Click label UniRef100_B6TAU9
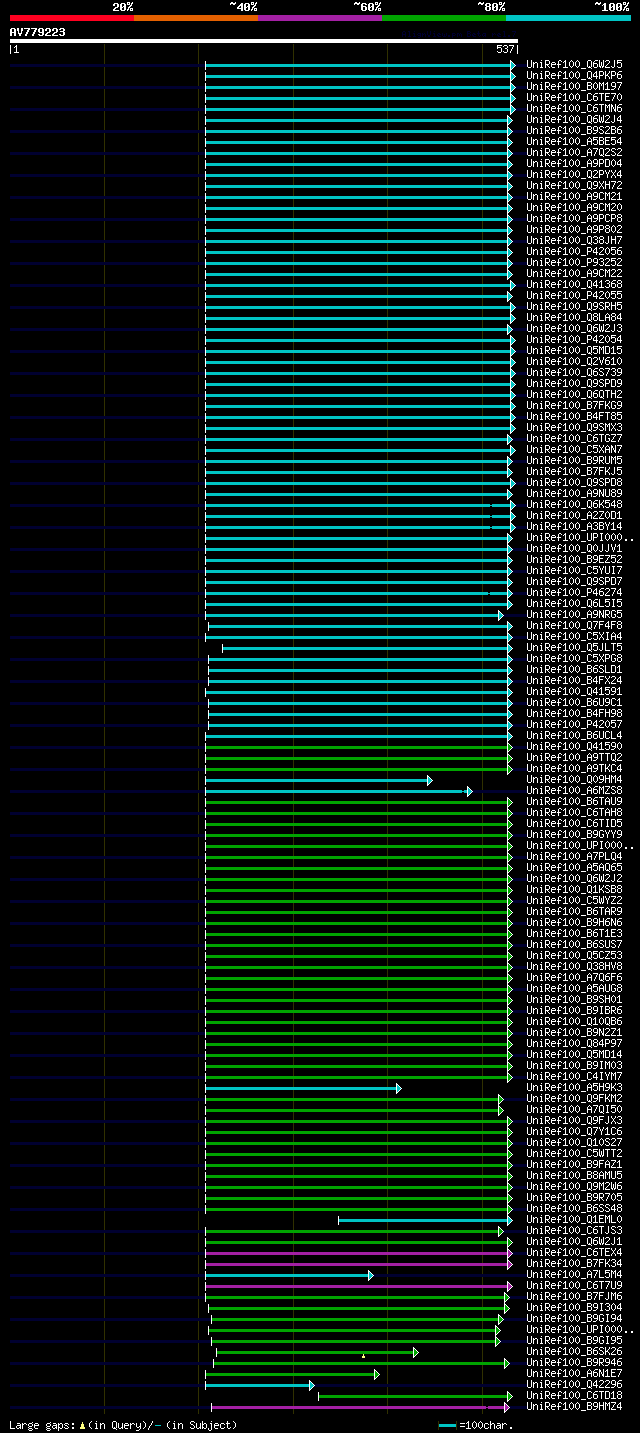The width and height of the screenshot is (640, 1433). click(574, 801)
